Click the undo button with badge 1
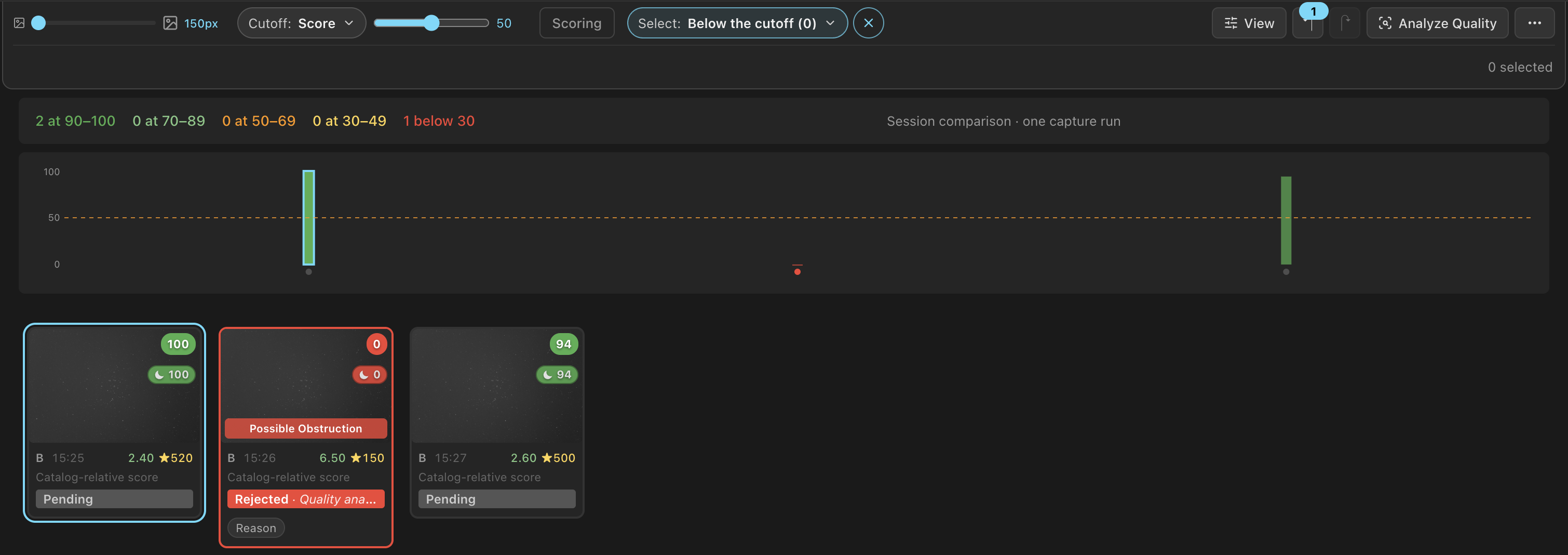 tap(1307, 23)
